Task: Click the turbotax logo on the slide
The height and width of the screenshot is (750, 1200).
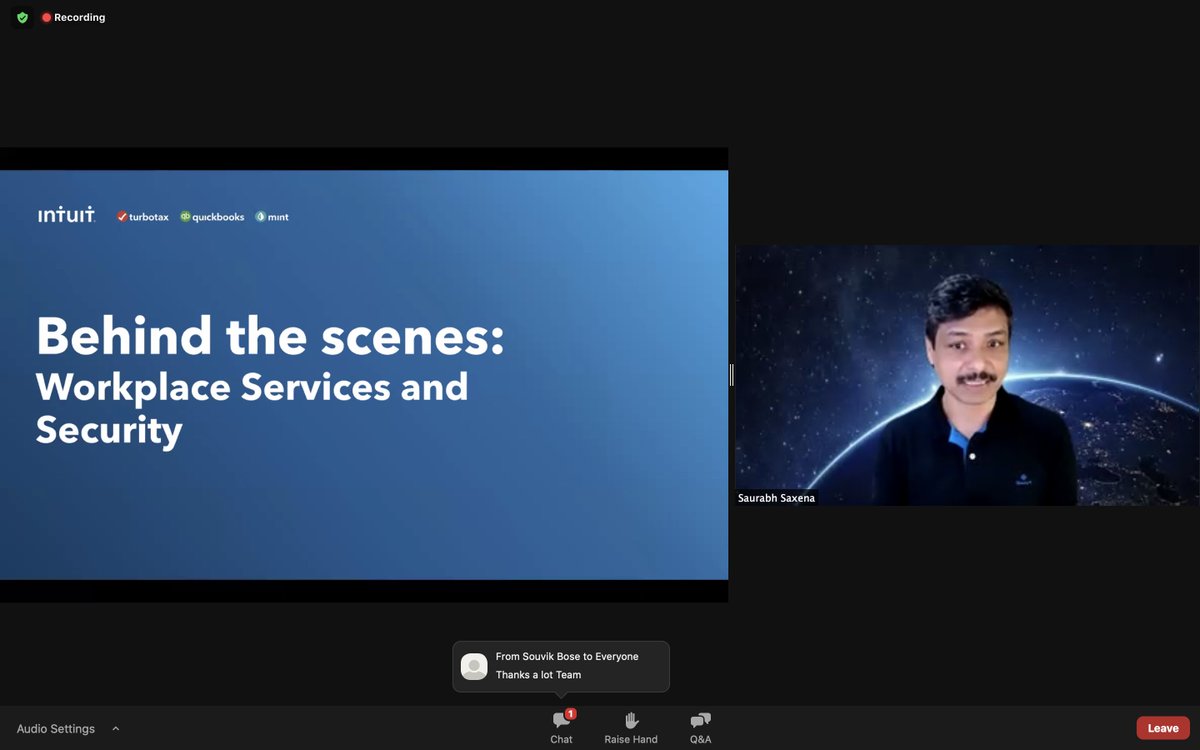Action: point(143,217)
